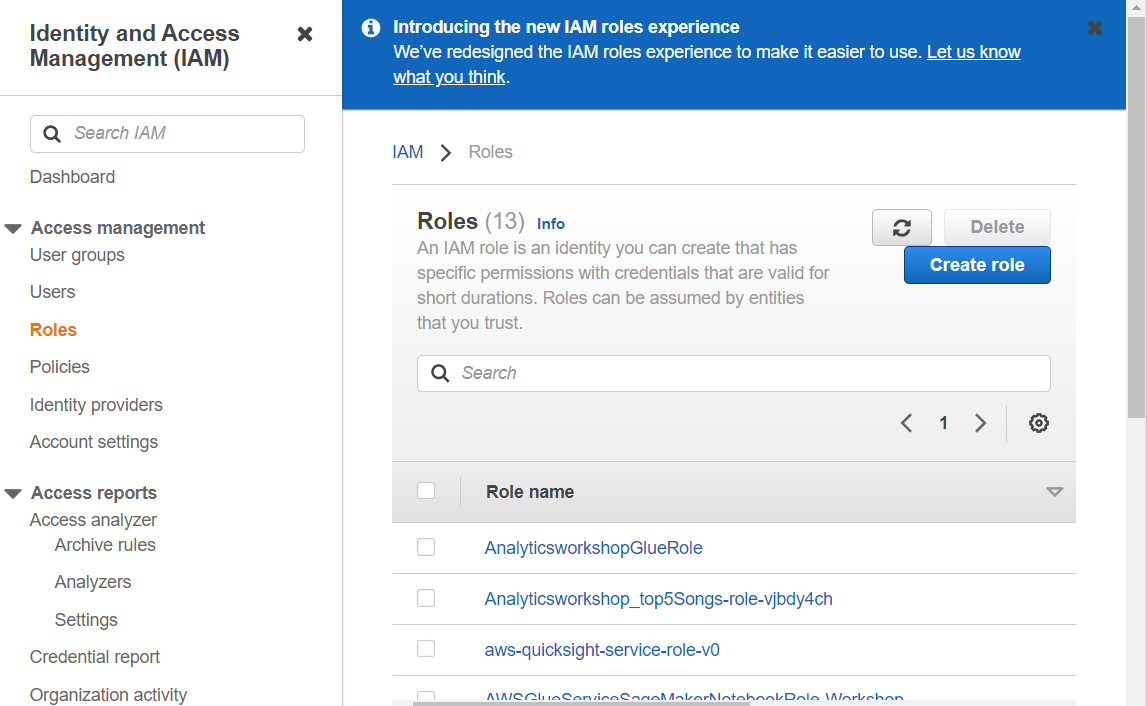
Task: Navigate to Users page
Action: coord(52,292)
